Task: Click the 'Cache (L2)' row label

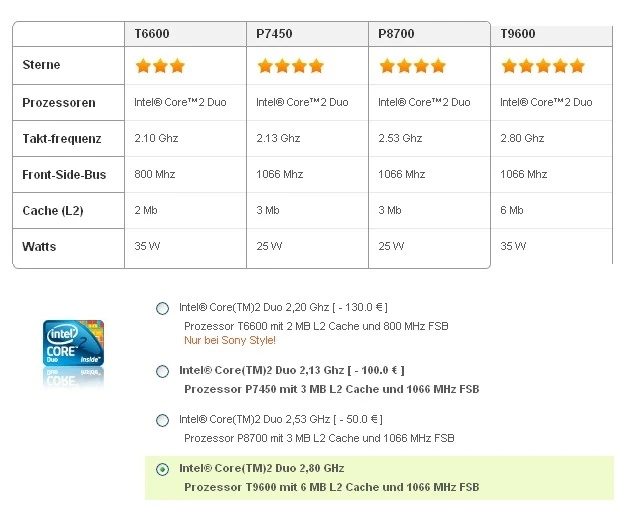Action: (x=52, y=210)
